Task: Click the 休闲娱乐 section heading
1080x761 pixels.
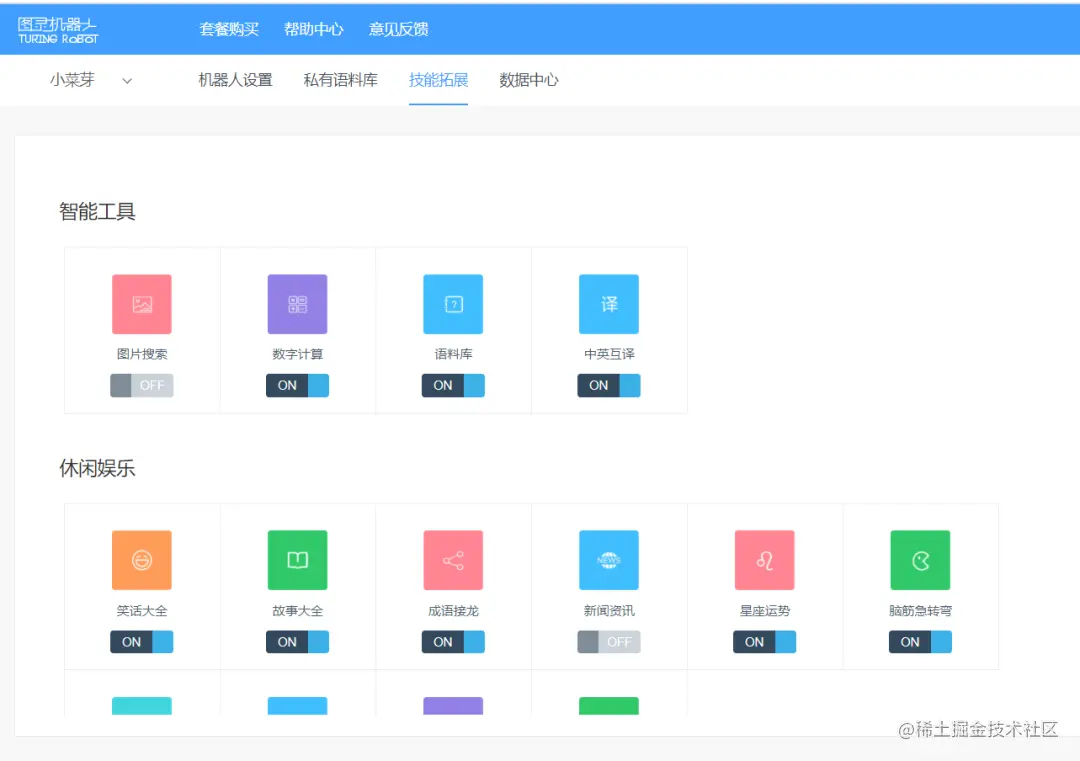Action: coord(97,468)
